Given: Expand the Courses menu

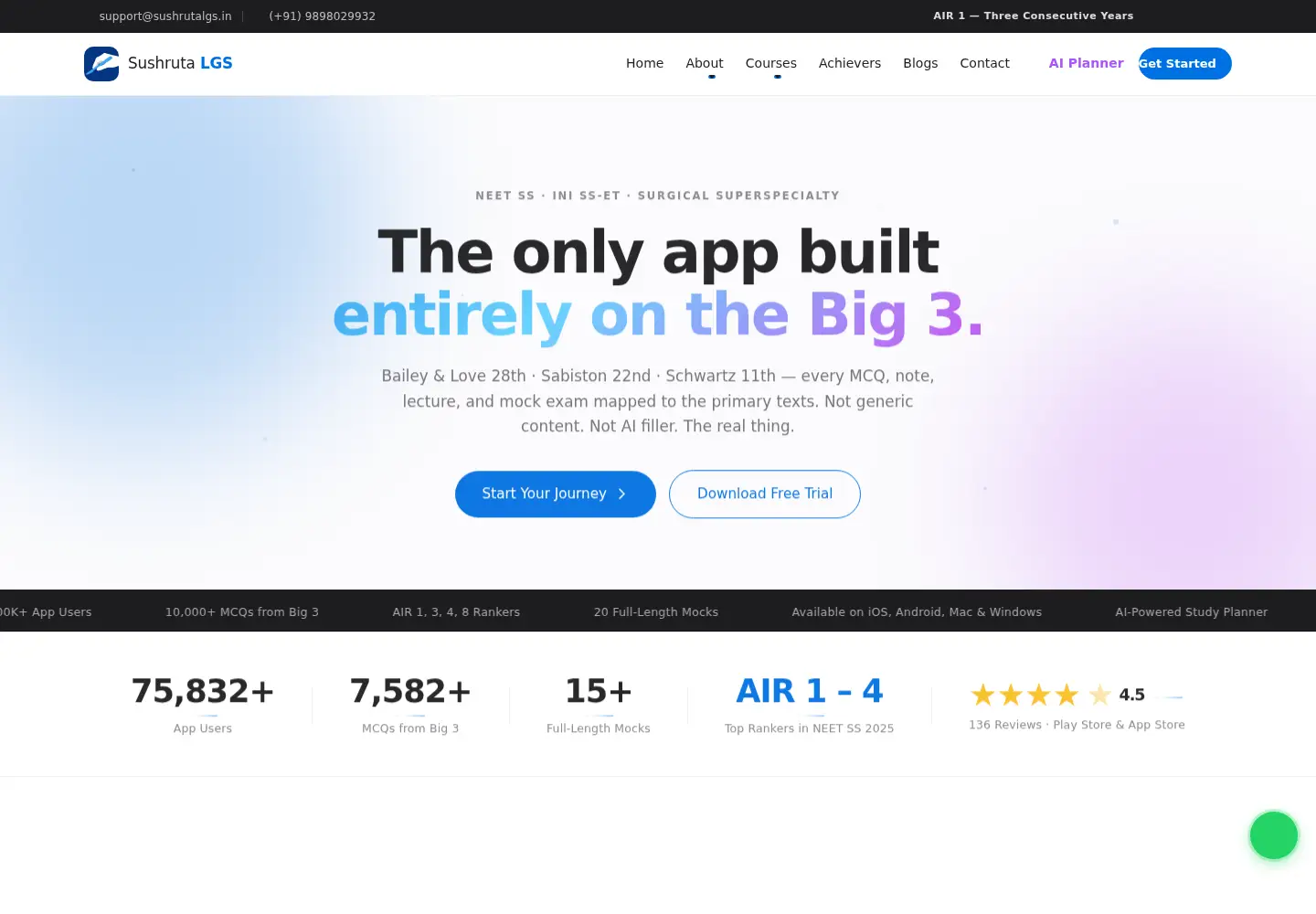Looking at the screenshot, I should pos(771,63).
